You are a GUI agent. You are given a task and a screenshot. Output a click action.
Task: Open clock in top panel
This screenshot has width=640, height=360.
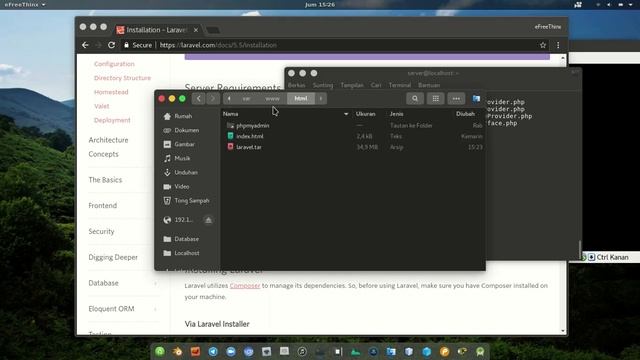320,4
